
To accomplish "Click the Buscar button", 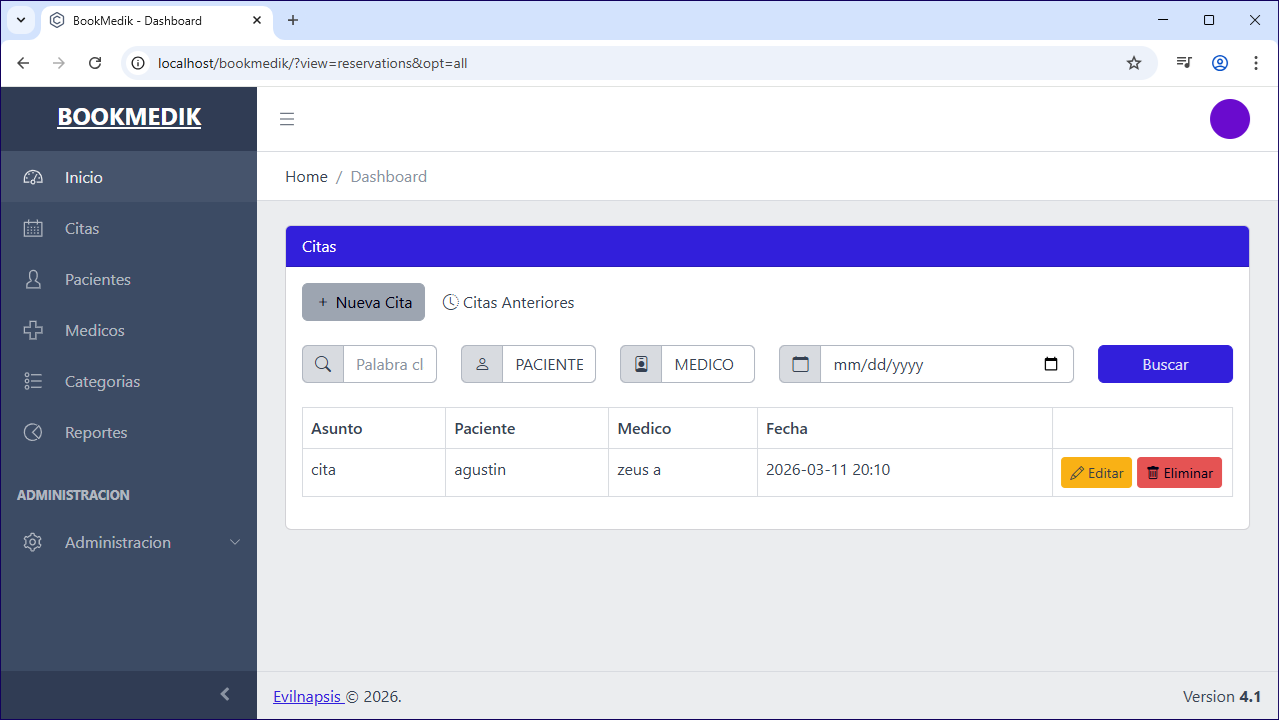I will coord(1165,364).
